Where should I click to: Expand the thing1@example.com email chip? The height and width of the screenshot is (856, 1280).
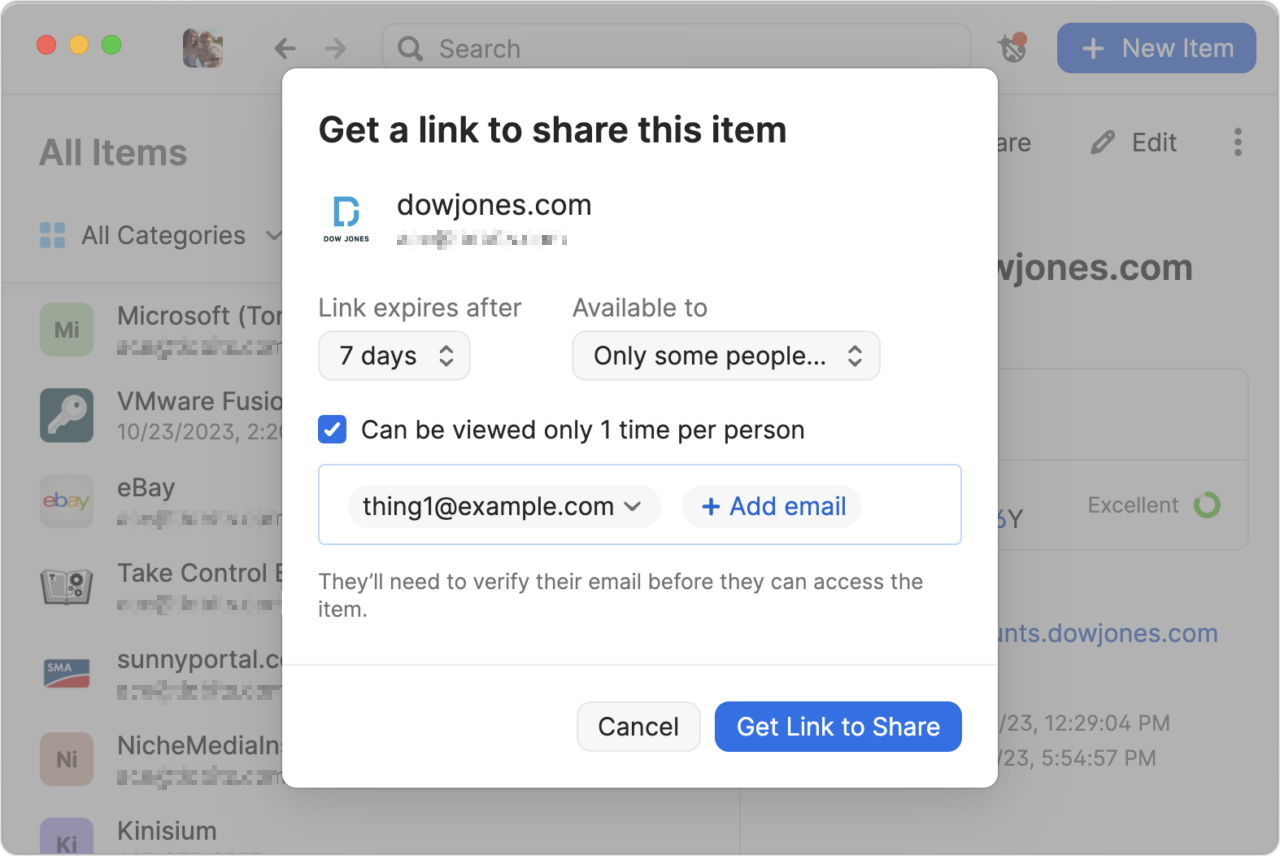coord(504,506)
